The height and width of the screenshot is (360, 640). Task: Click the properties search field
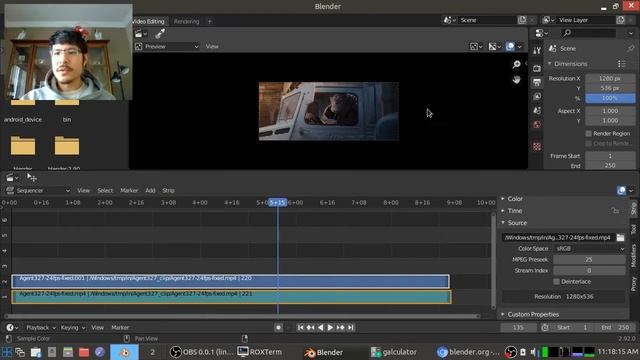pyautogui.click(x=588, y=33)
